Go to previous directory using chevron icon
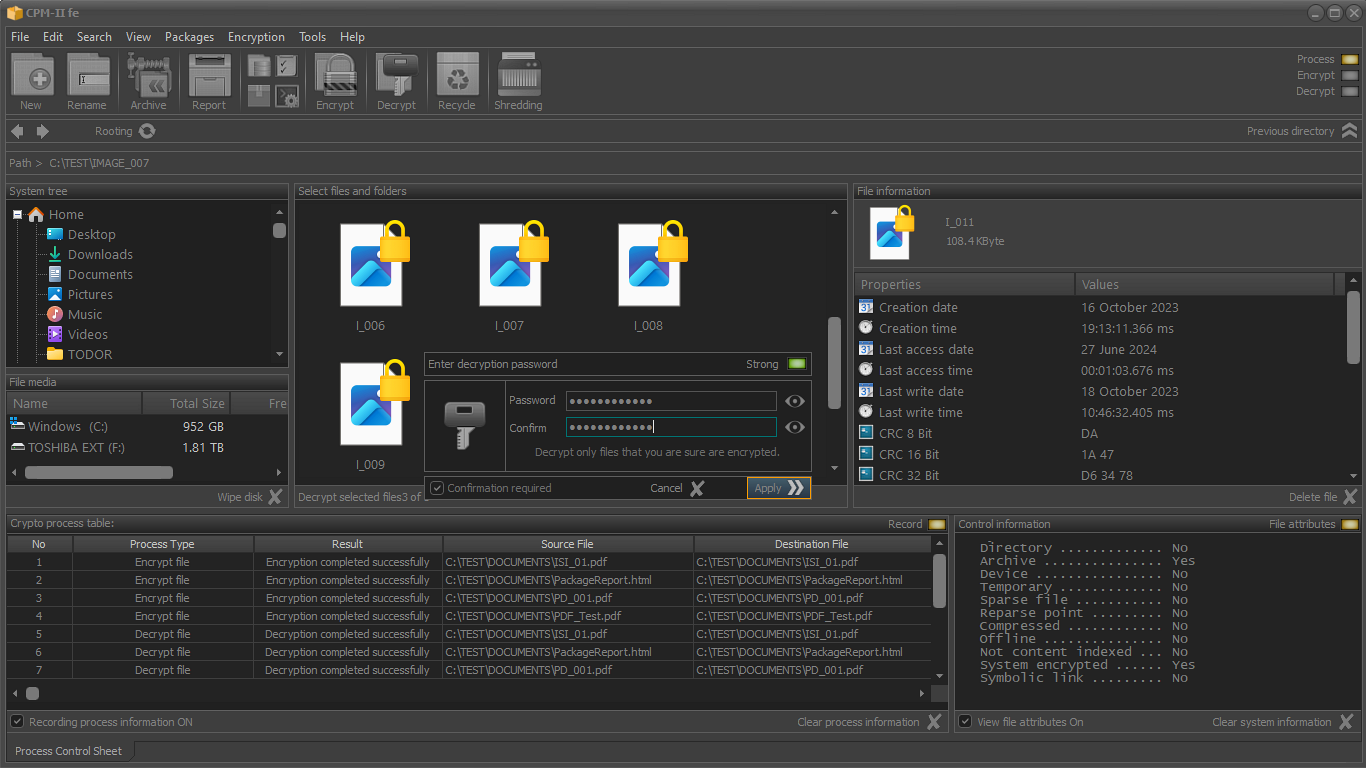 click(x=1349, y=131)
